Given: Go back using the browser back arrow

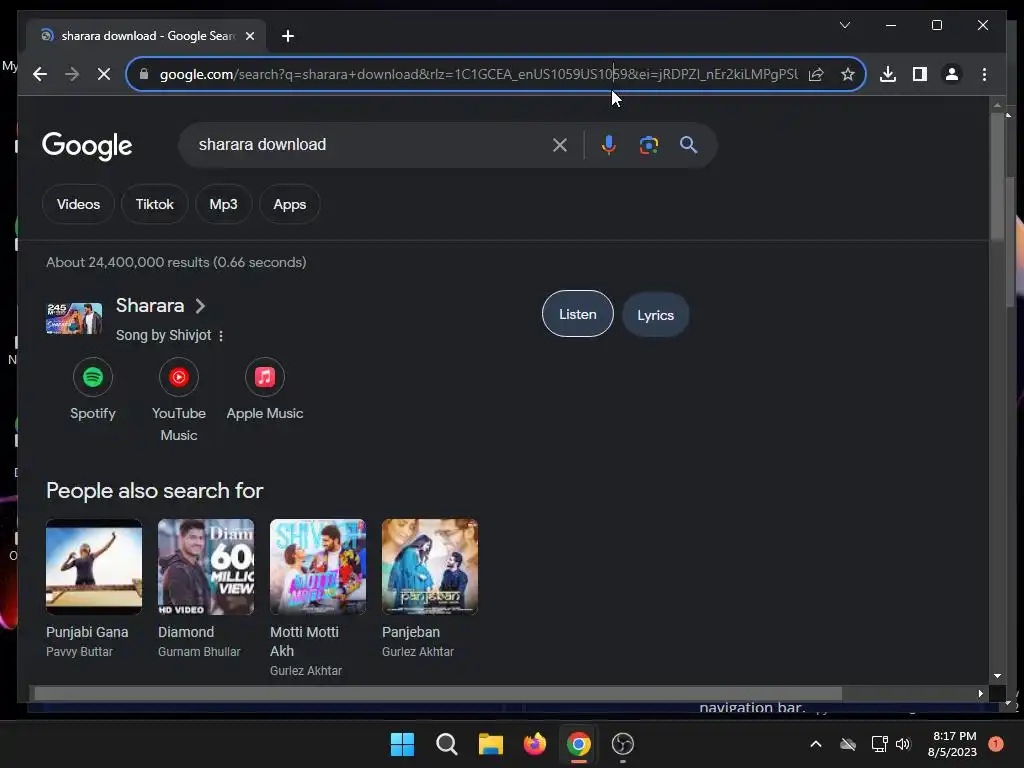Looking at the screenshot, I should pos(40,74).
